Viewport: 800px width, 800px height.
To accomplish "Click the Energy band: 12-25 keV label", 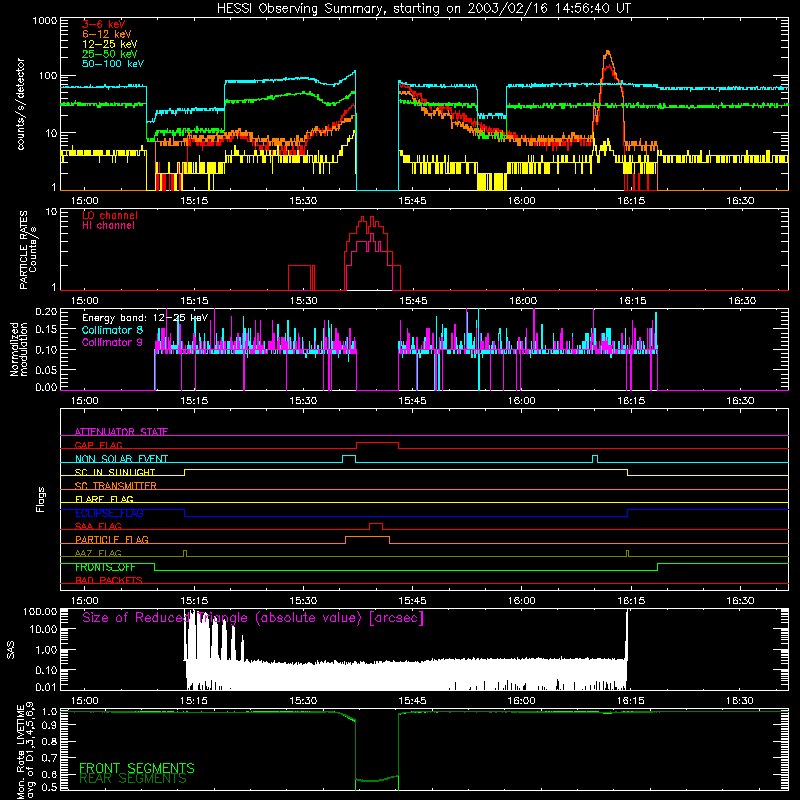I will (145, 318).
